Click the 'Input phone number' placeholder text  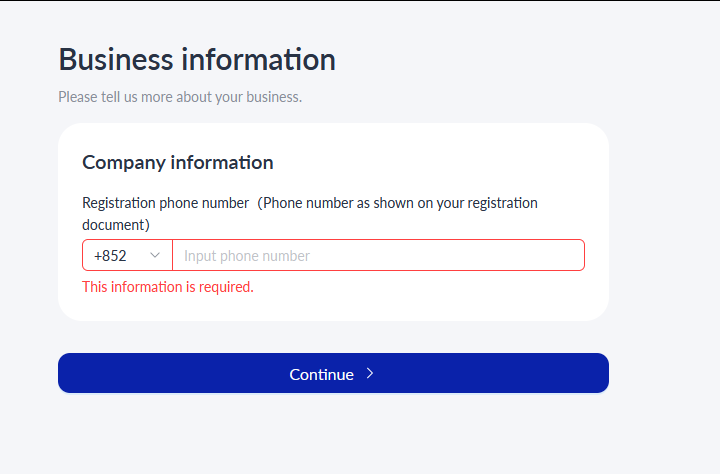point(247,256)
